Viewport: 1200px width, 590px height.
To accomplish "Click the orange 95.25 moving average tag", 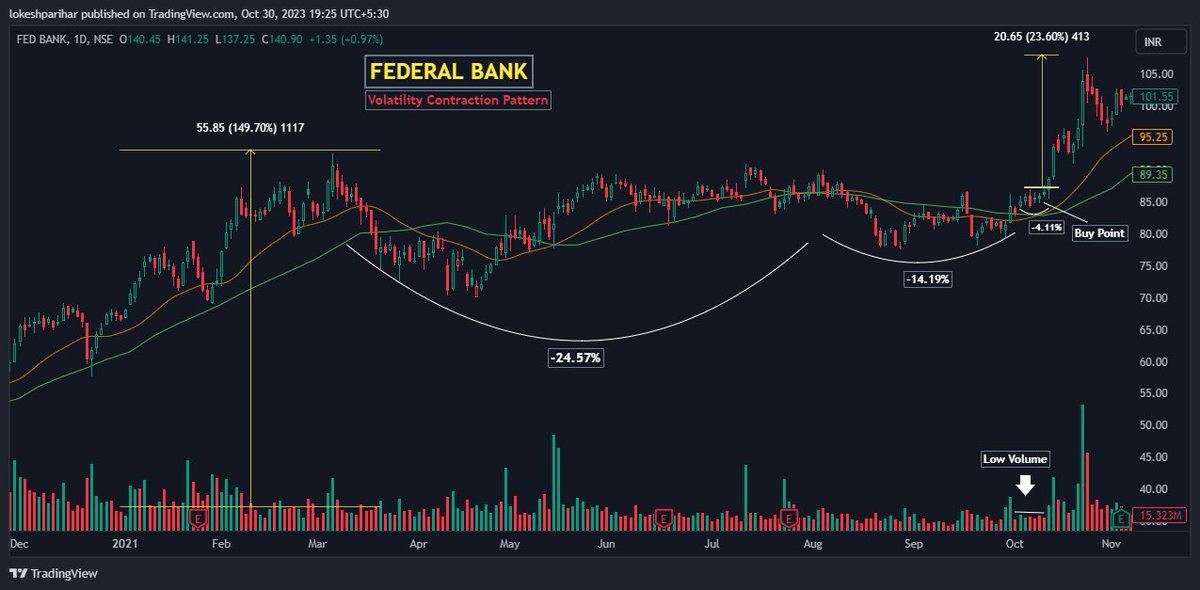I will tap(1154, 136).
